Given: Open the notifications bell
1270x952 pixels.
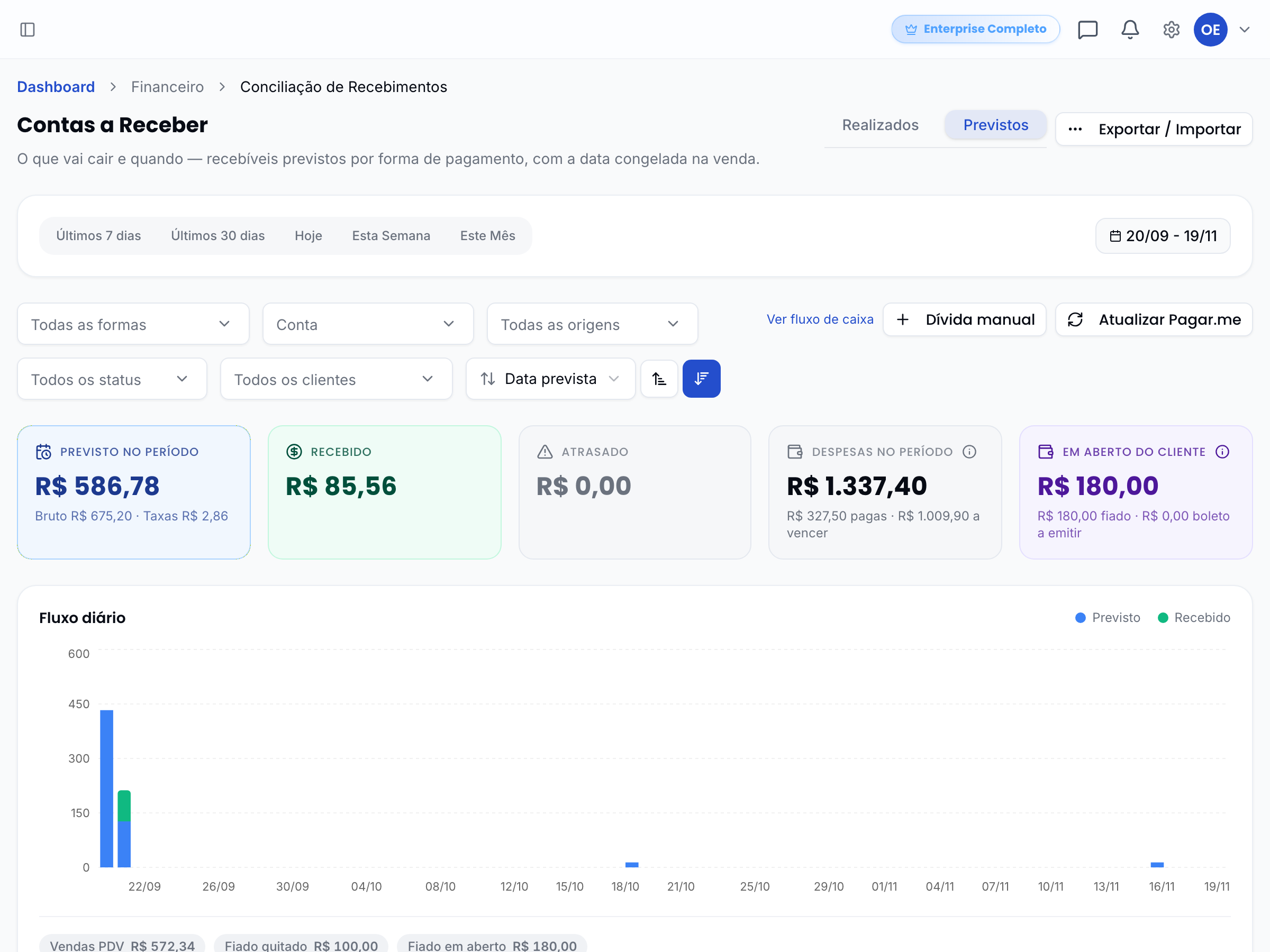Looking at the screenshot, I should pyautogui.click(x=1129, y=29).
